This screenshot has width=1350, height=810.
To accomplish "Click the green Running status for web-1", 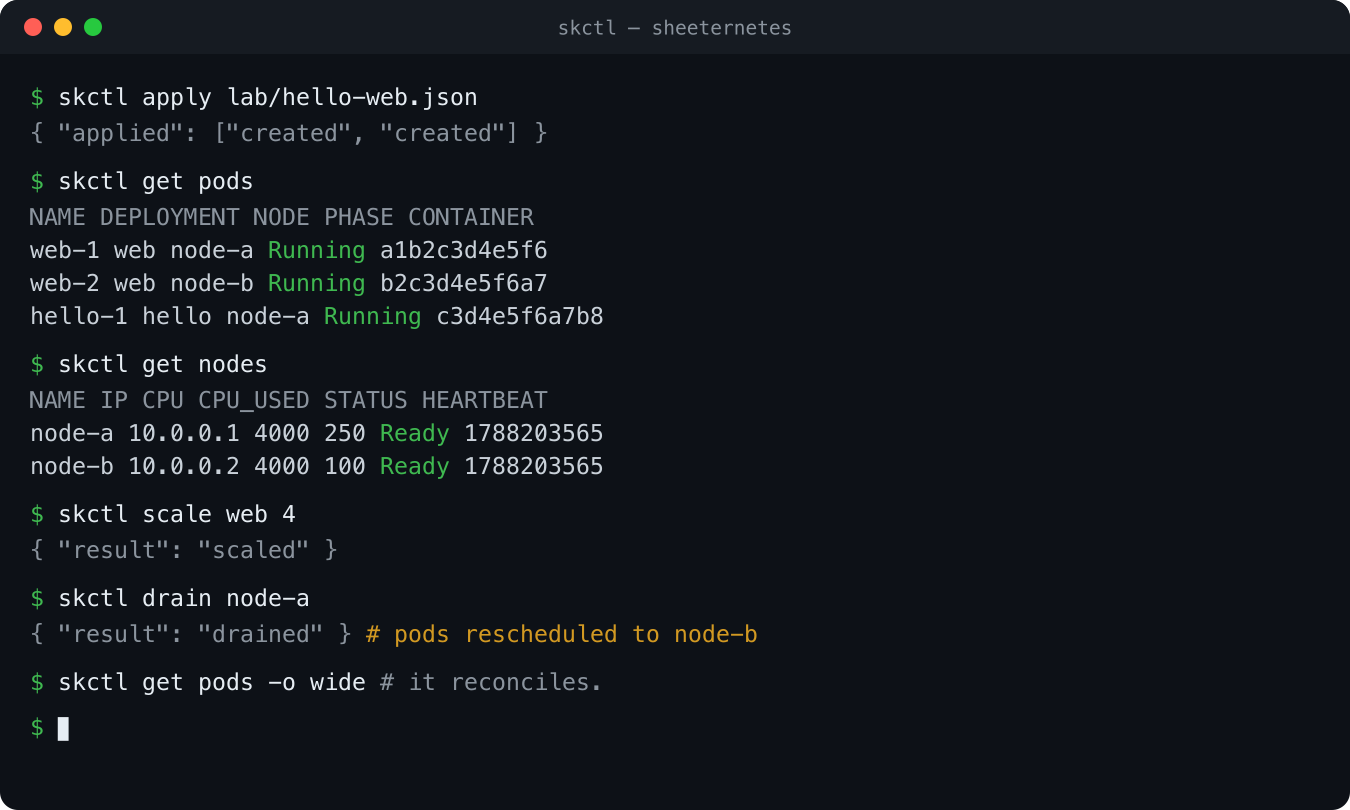I will tap(317, 250).
